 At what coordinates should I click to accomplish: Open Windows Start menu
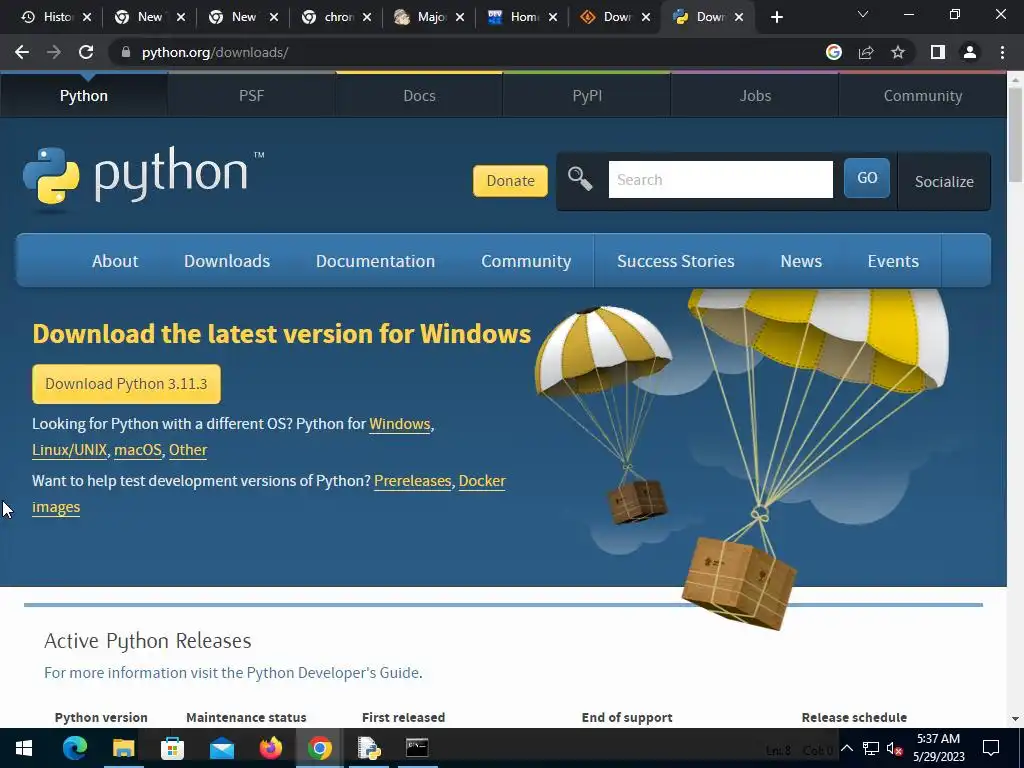[x=24, y=748]
